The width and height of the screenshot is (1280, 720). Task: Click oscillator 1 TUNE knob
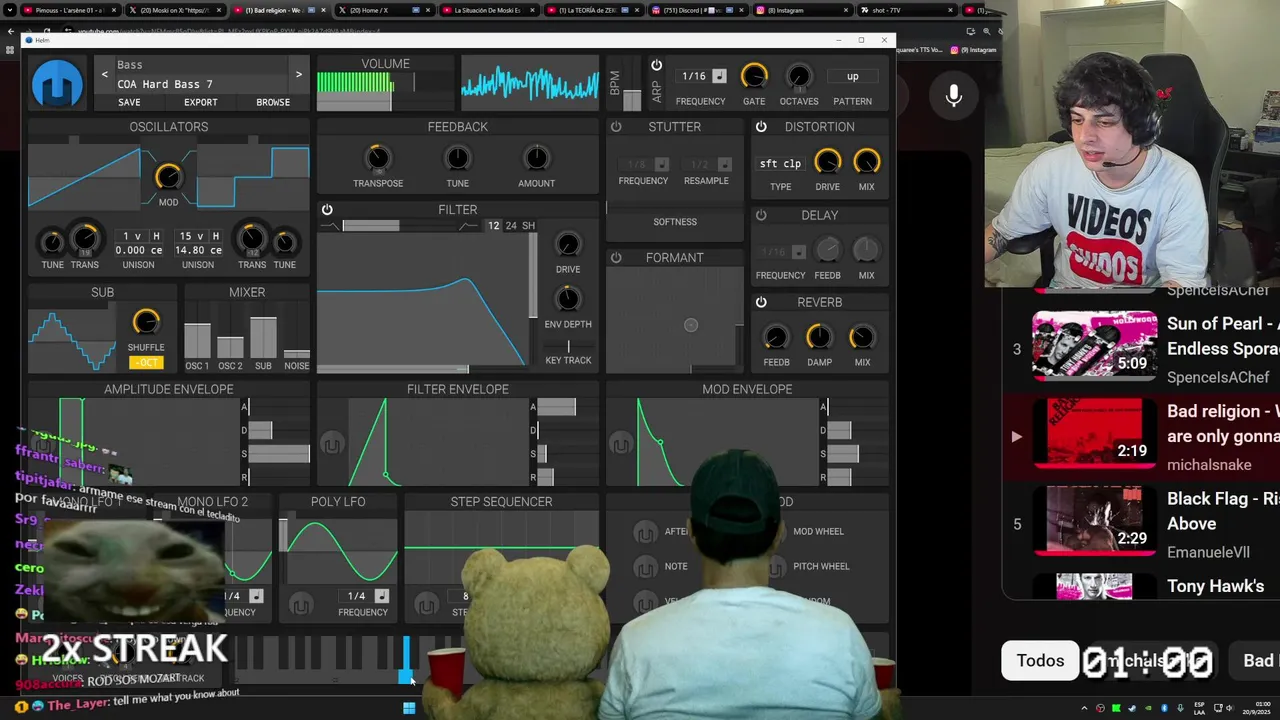52,242
